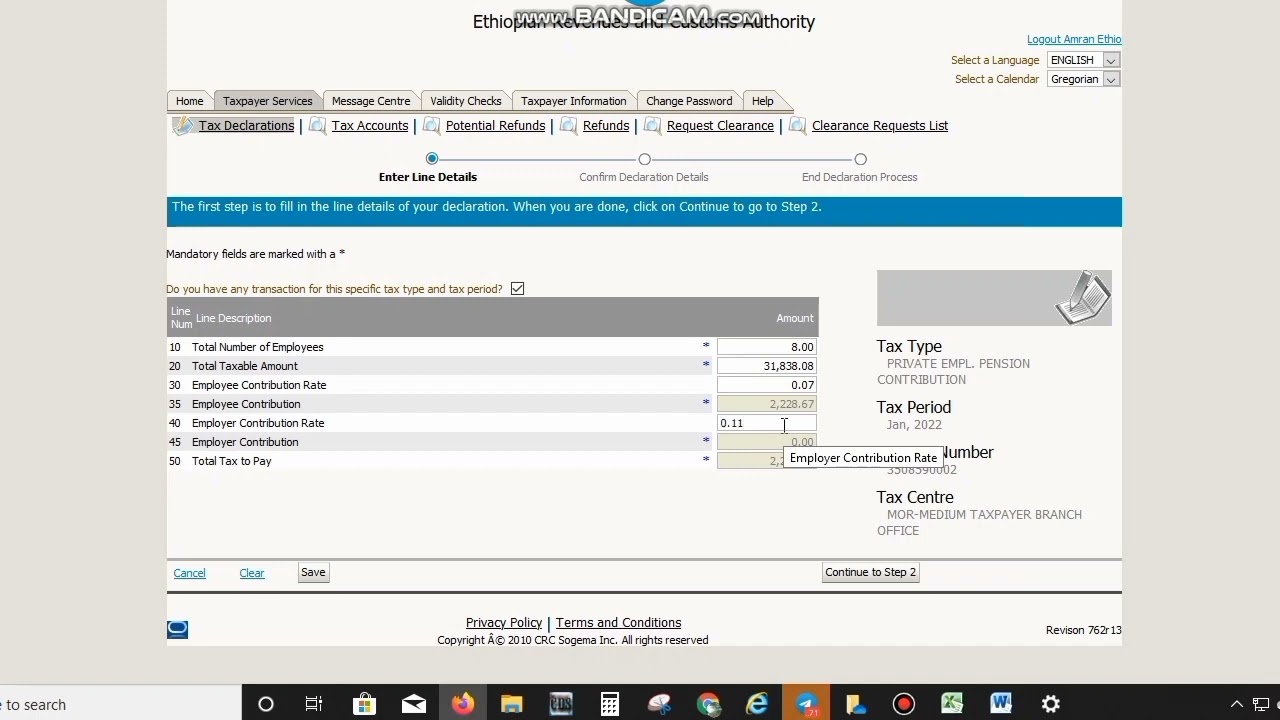
Task: Click the Employee Contribution value 2,228.67
Action: 766,404
